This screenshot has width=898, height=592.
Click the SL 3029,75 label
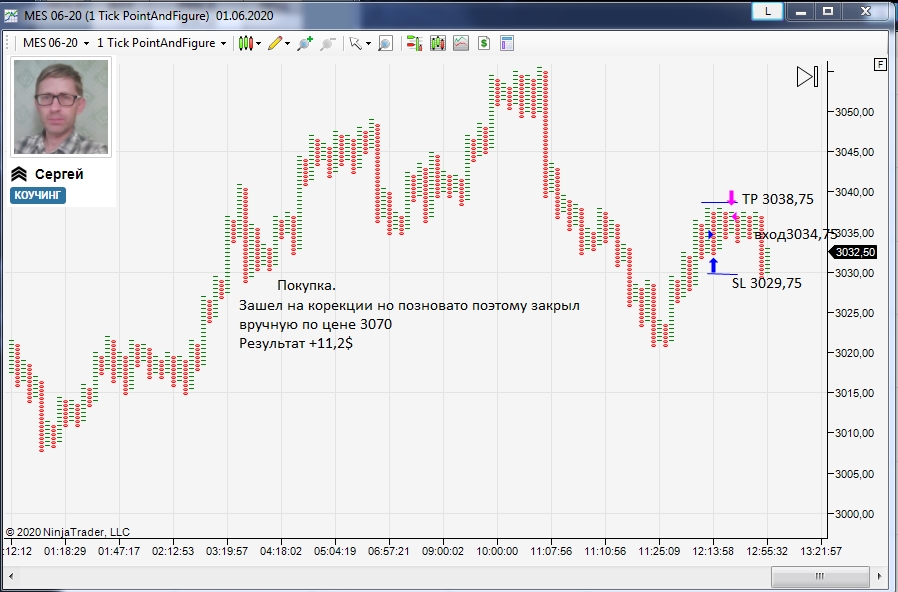click(x=767, y=283)
